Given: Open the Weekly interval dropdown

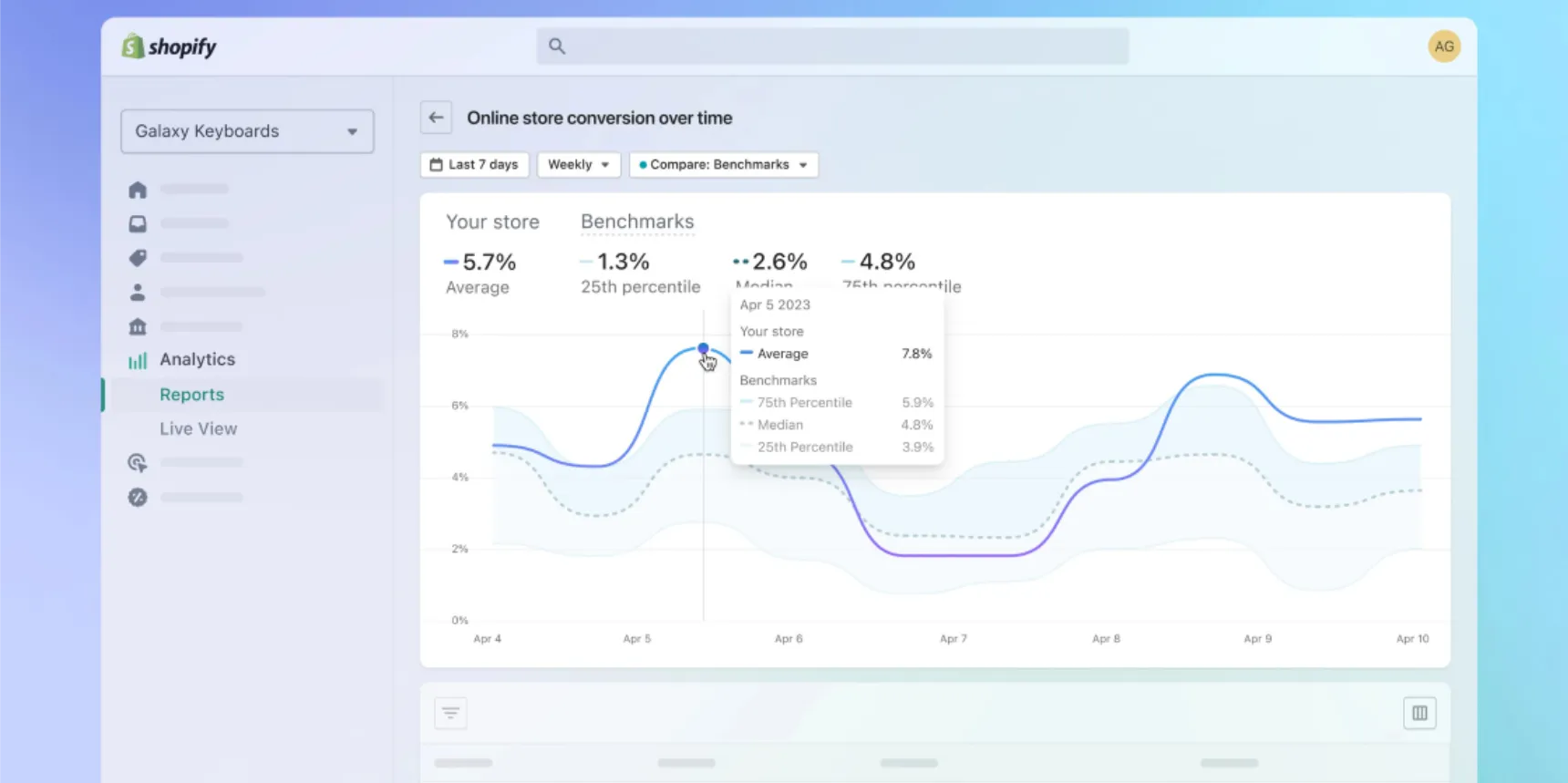Looking at the screenshot, I should click(579, 165).
